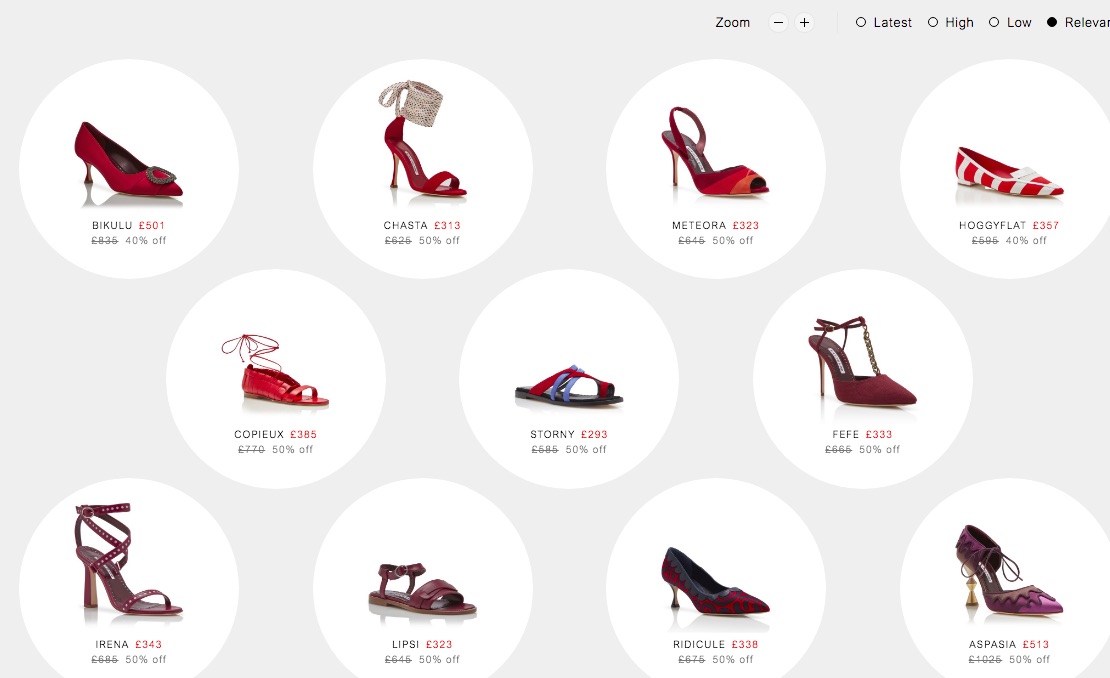Click the crossed-out £665 original price
1110x678 pixels.
click(x=838, y=449)
